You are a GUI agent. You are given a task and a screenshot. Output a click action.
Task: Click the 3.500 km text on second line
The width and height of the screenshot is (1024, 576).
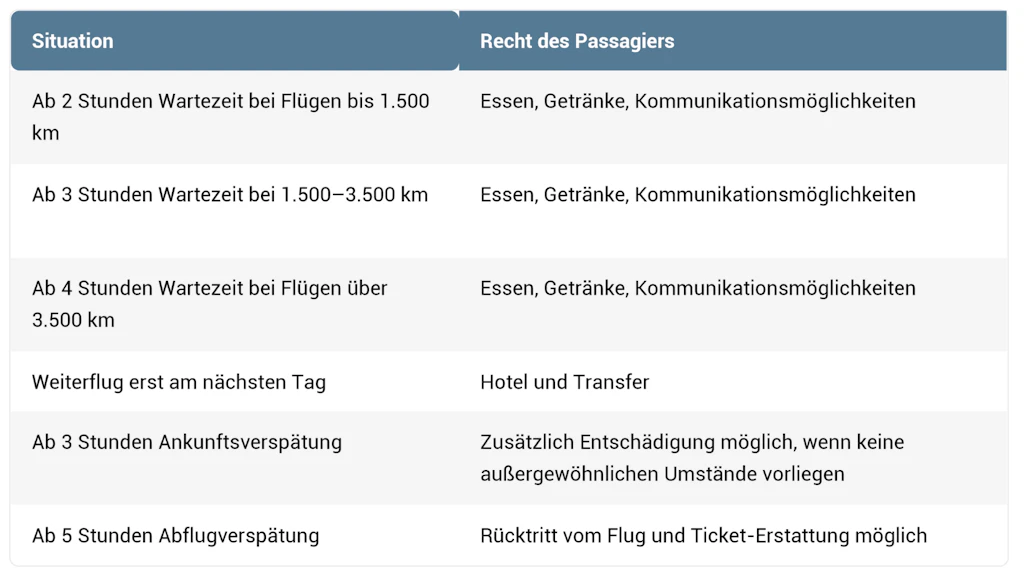click(x=73, y=320)
